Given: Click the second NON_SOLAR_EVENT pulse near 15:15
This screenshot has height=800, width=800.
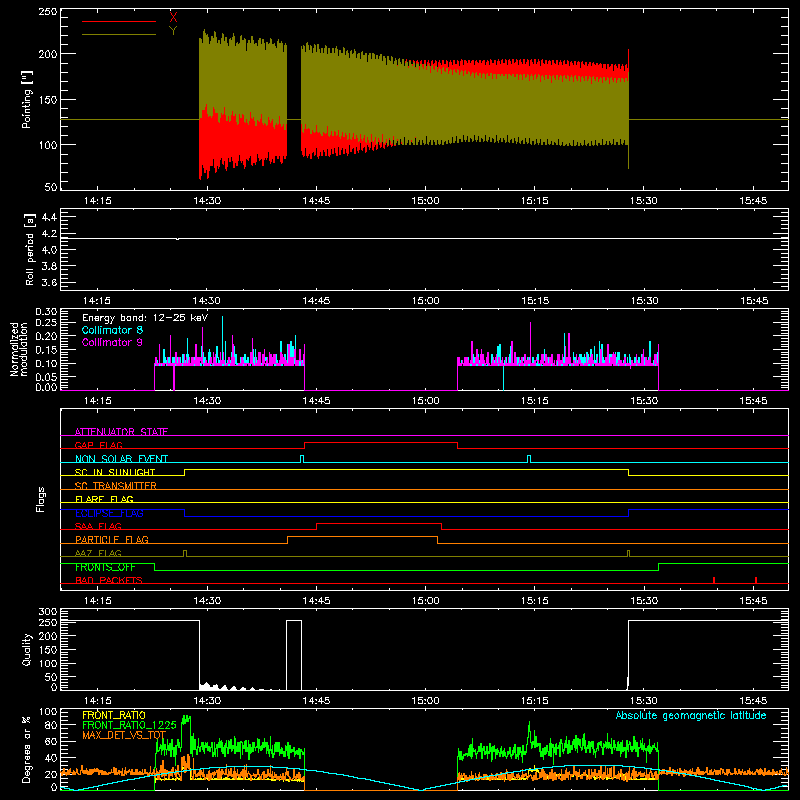Looking at the screenshot, I should (529, 459).
